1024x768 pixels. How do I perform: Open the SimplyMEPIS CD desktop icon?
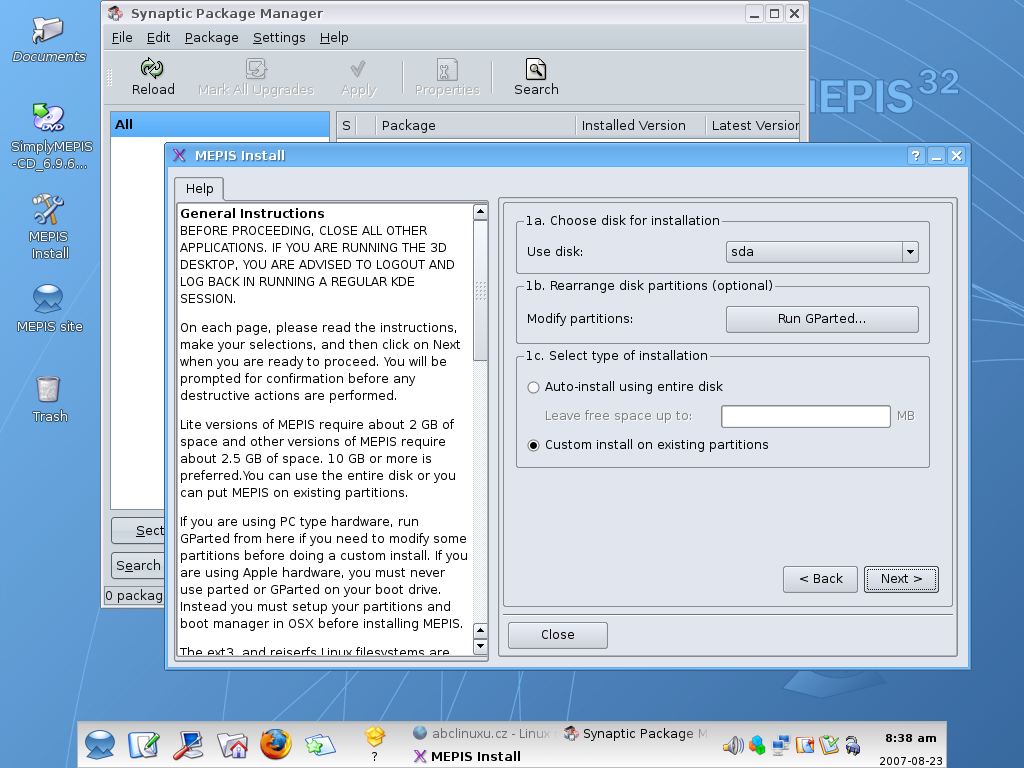pyautogui.click(x=48, y=119)
